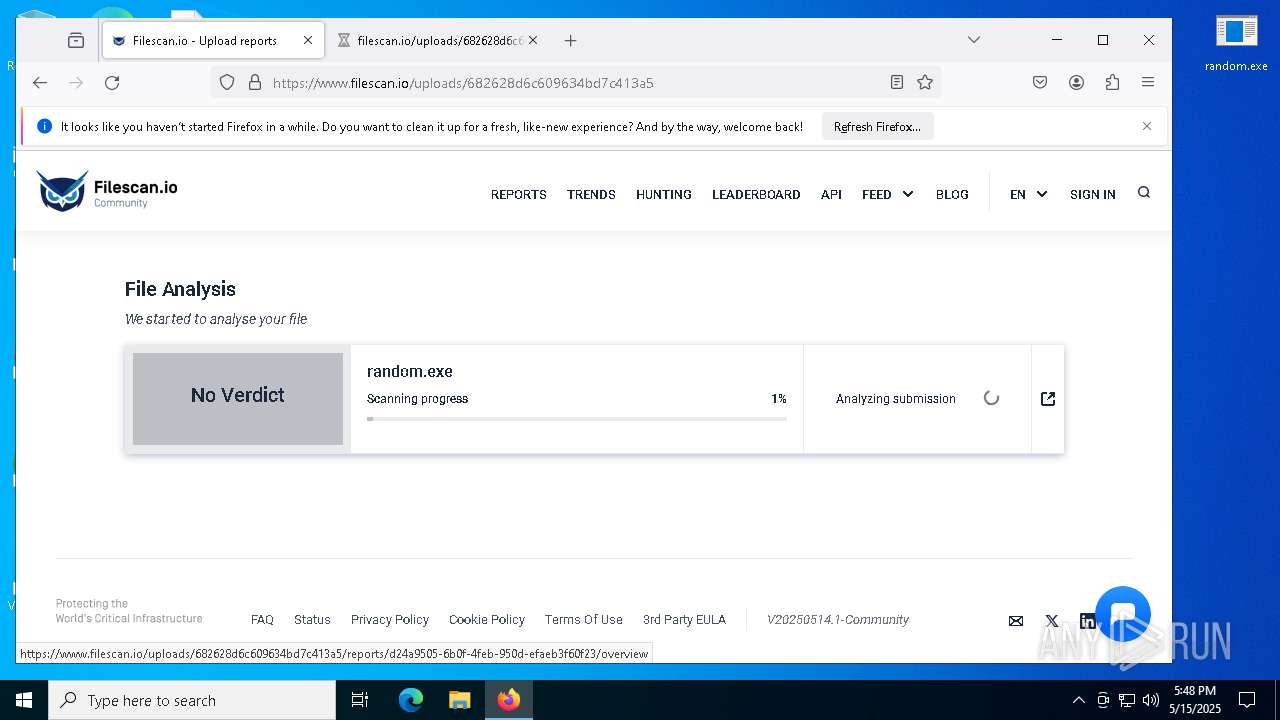This screenshot has width=1280, height=720.
Task: Open the Privacy Policy footer link
Action: (x=390, y=620)
